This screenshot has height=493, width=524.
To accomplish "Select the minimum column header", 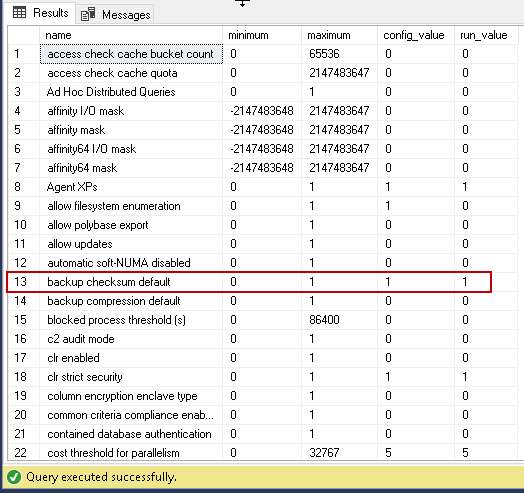I will (x=262, y=35).
